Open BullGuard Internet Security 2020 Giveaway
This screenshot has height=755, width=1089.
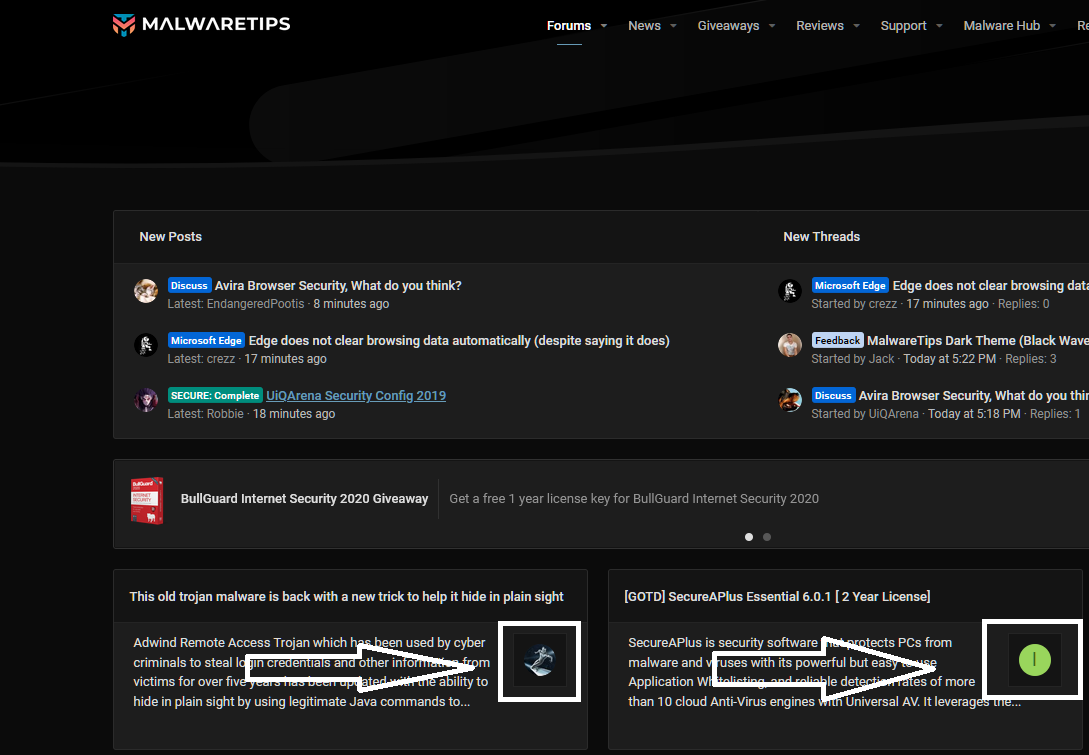click(x=304, y=499)
